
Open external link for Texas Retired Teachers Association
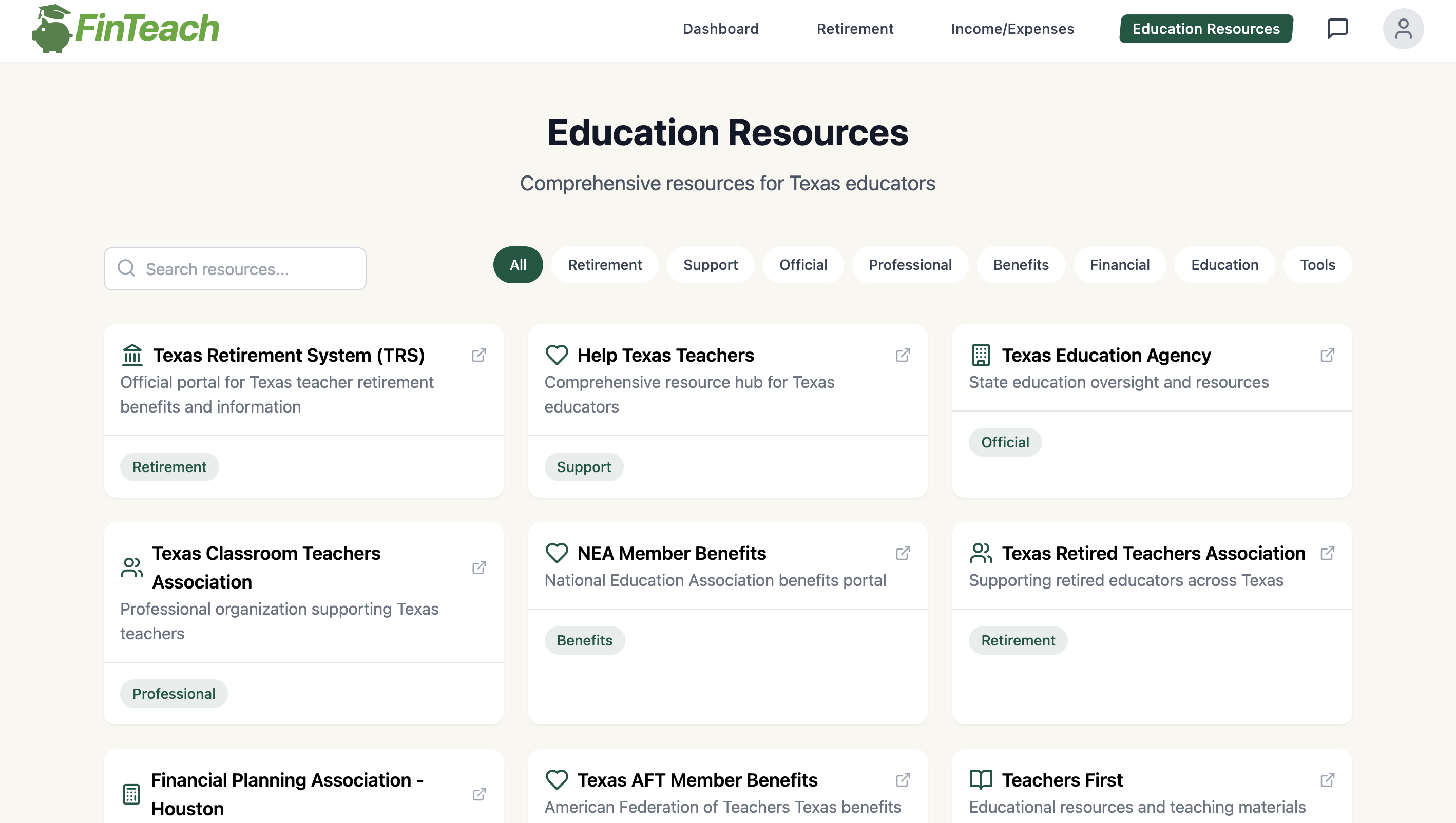(x=1327, y=553)
